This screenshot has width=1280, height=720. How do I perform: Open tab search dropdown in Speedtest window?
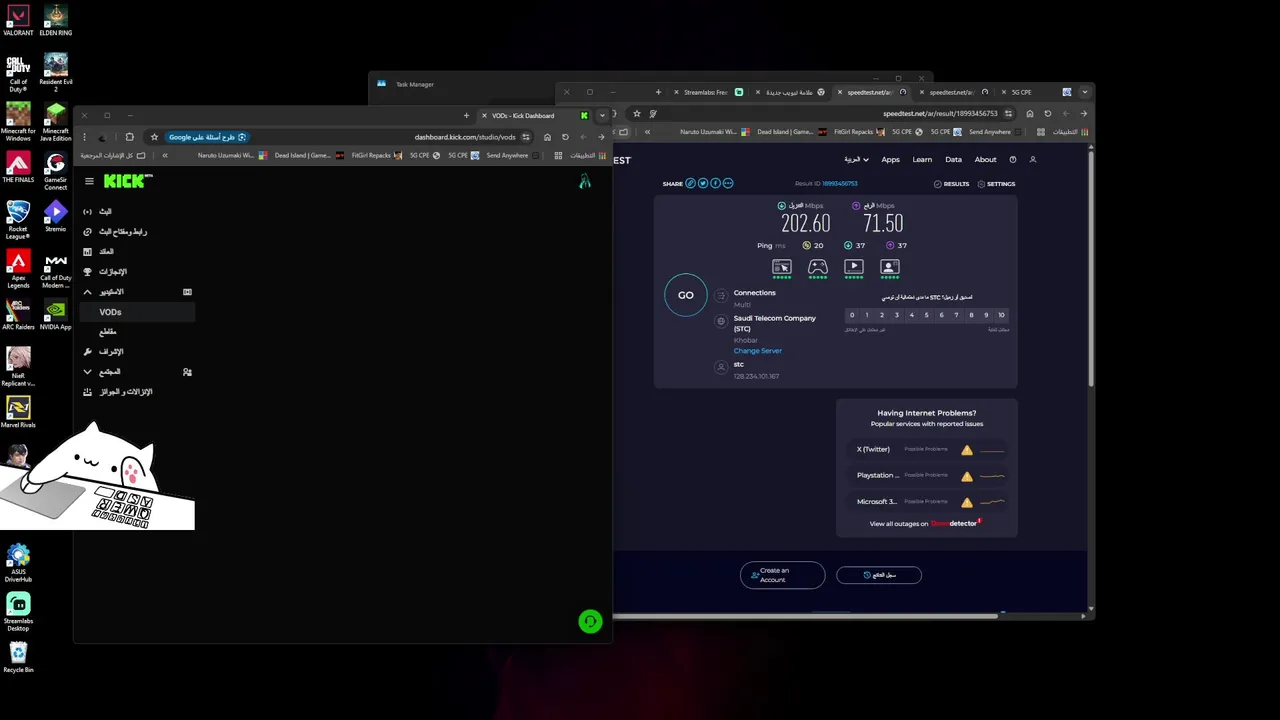coord(1084,93)
